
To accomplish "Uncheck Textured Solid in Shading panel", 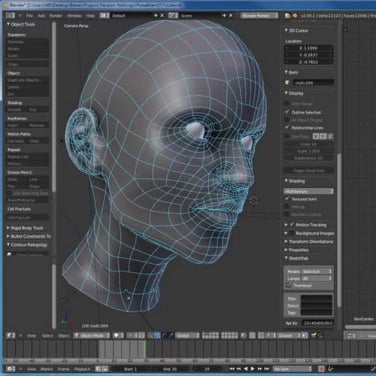I will coord(287,199).
